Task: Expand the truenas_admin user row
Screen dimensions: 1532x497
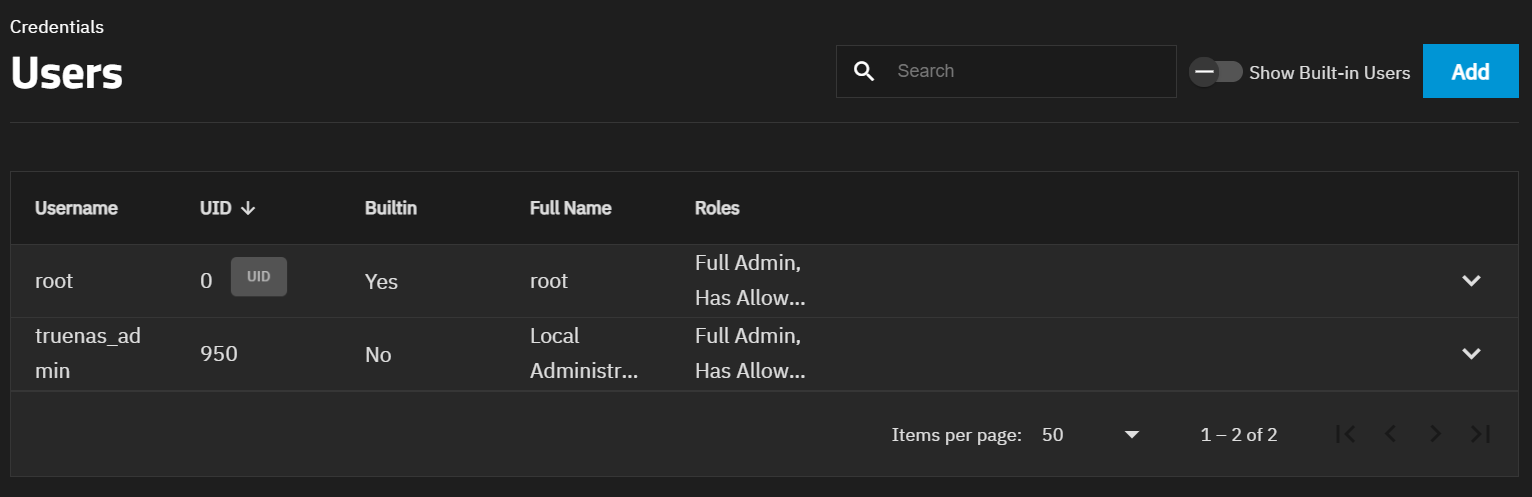Action: click(x=1471, y=354)
